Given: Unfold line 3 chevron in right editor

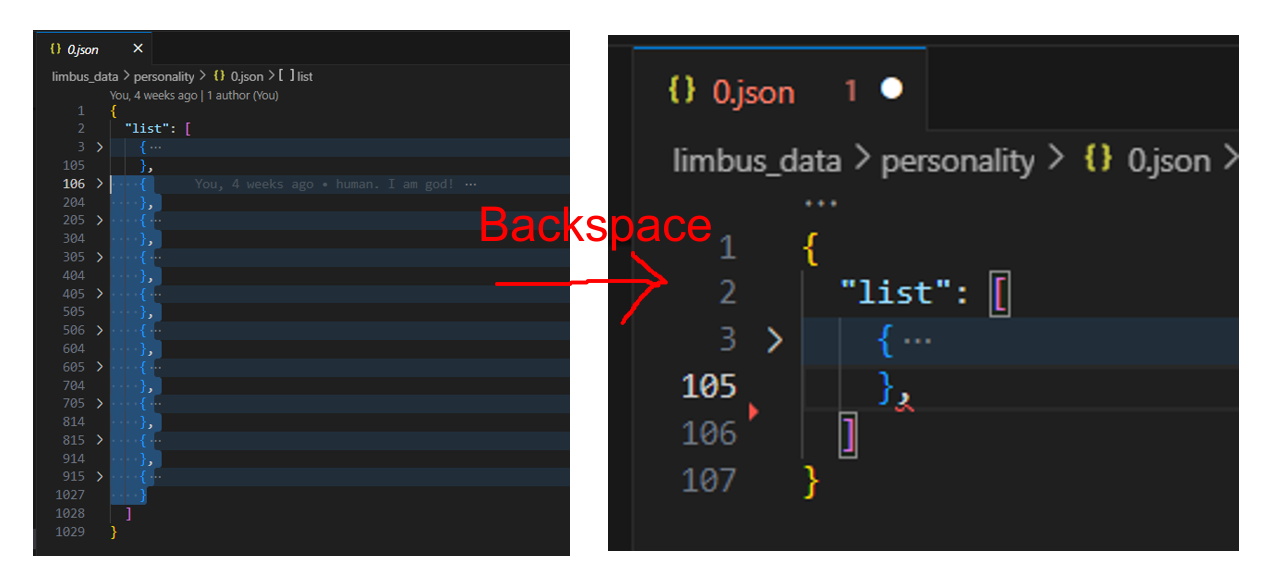Looking at the screenshot, I should pyautogui.click(x=775, y=341).
